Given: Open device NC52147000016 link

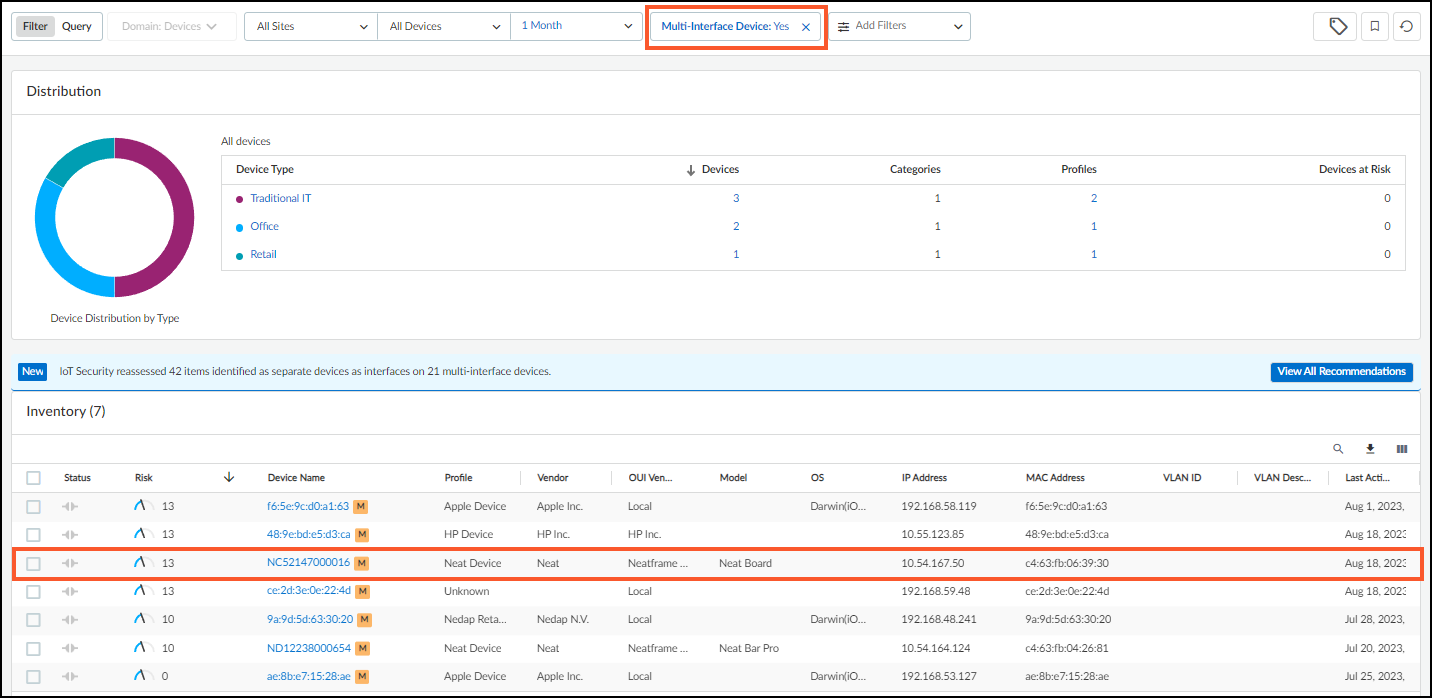Looking at the screenshot, I should [308, 563].
